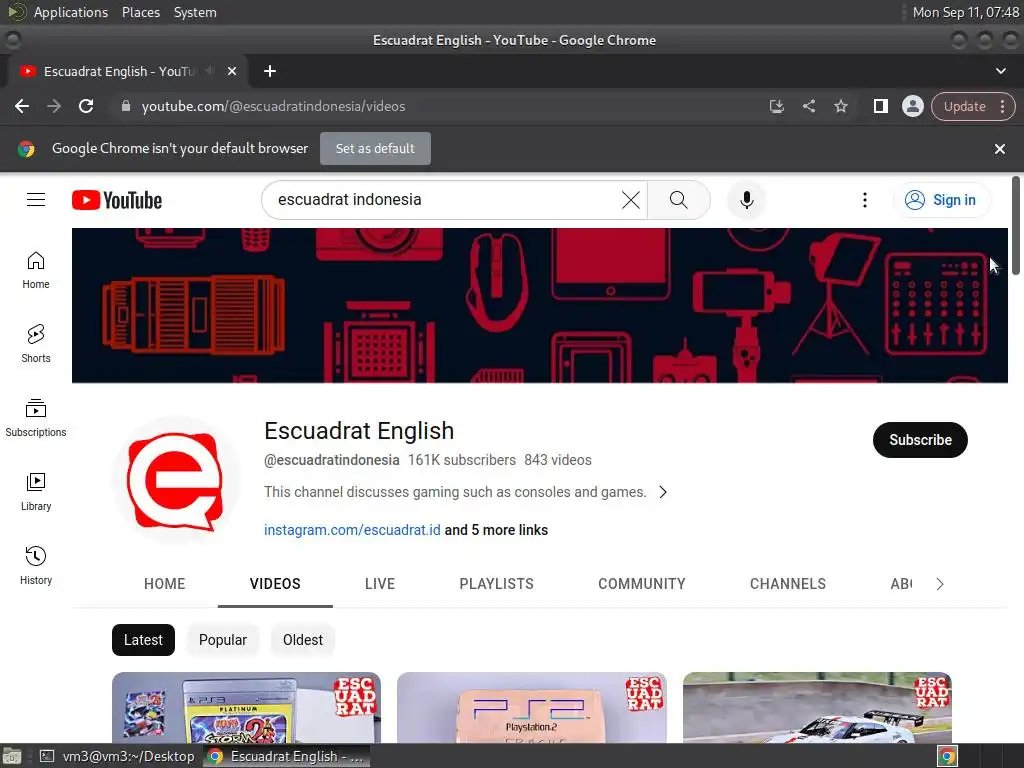This screenshot has height=768, width=1024.
Task: Click the channel banner image
Action: 539,305
